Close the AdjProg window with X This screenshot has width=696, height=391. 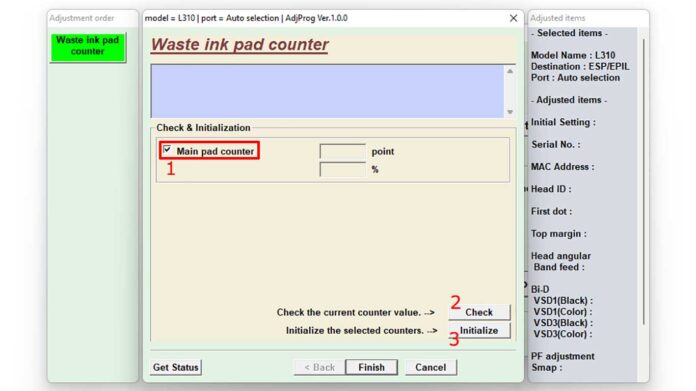(513, 18)
